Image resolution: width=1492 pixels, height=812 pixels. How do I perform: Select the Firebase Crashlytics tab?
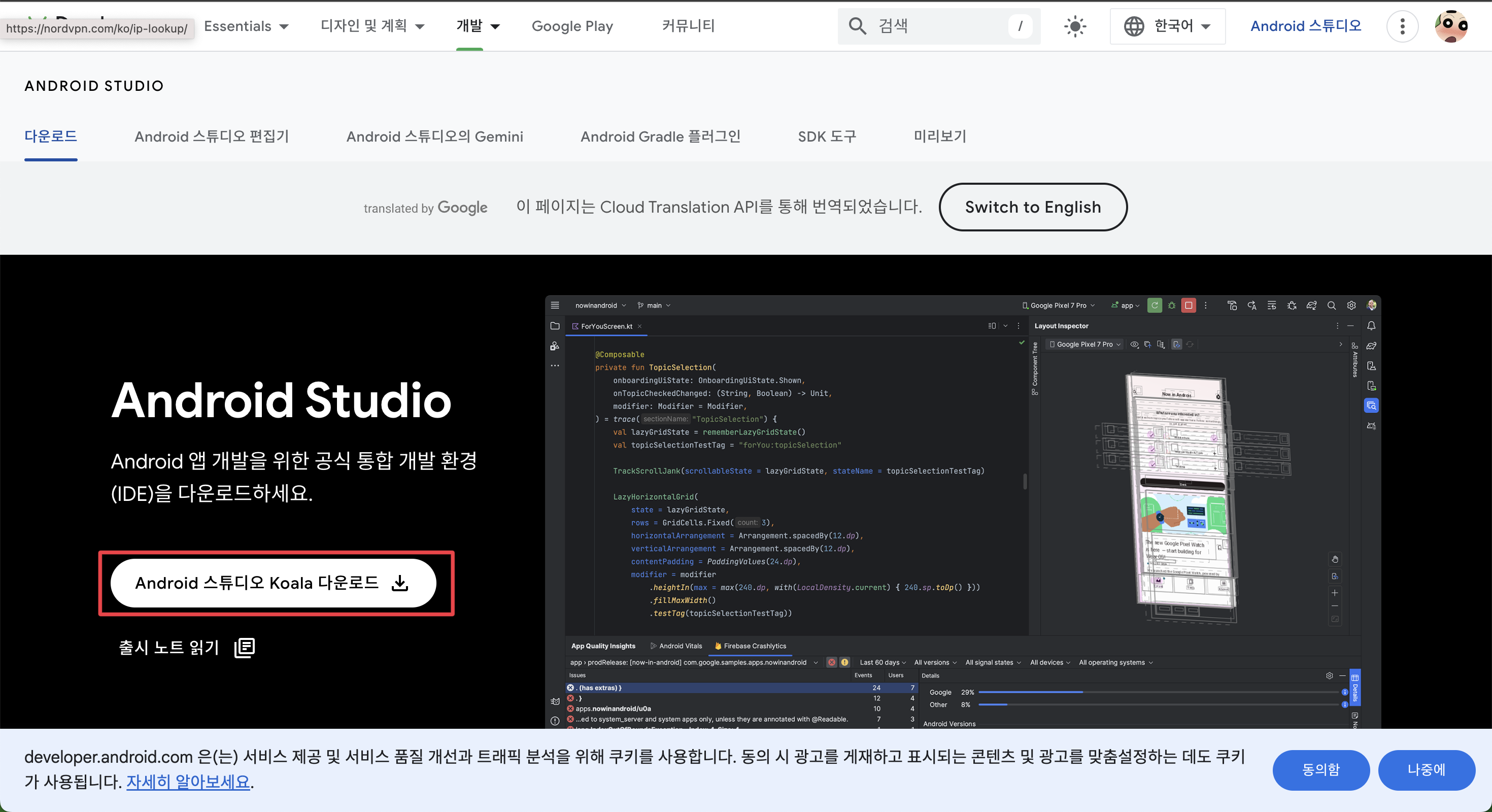(751, 646)
